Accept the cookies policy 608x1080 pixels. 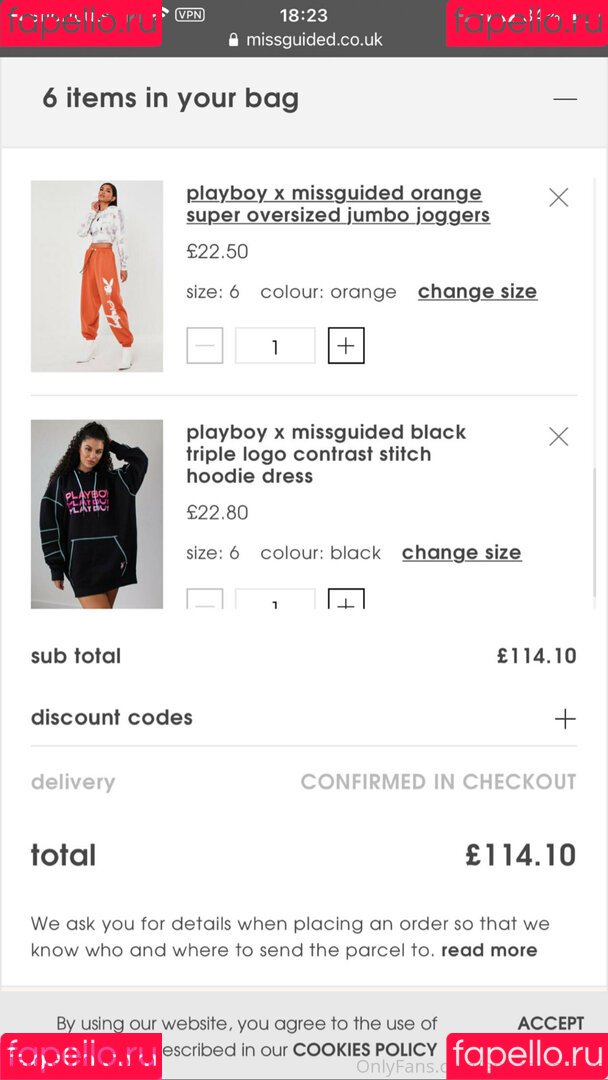click(x=550, y=1023)
